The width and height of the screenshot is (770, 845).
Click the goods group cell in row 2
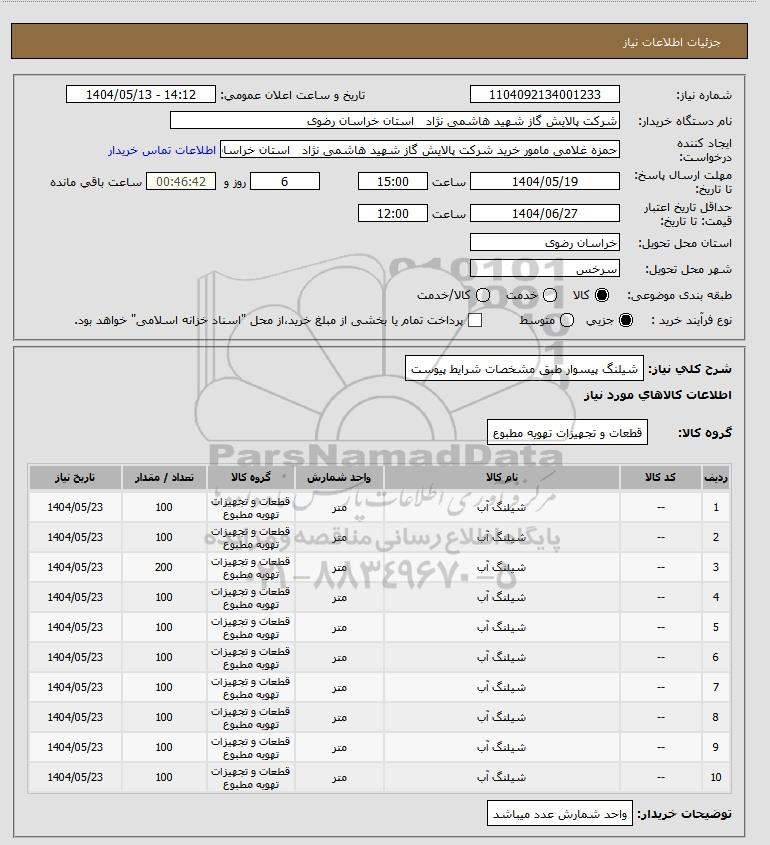point(251,537)
